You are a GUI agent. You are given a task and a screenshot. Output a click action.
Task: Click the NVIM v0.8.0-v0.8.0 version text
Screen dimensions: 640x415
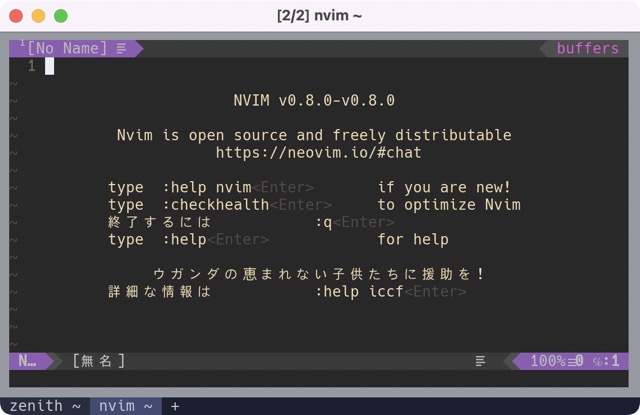pyautogui.click(x=314, y=100)
